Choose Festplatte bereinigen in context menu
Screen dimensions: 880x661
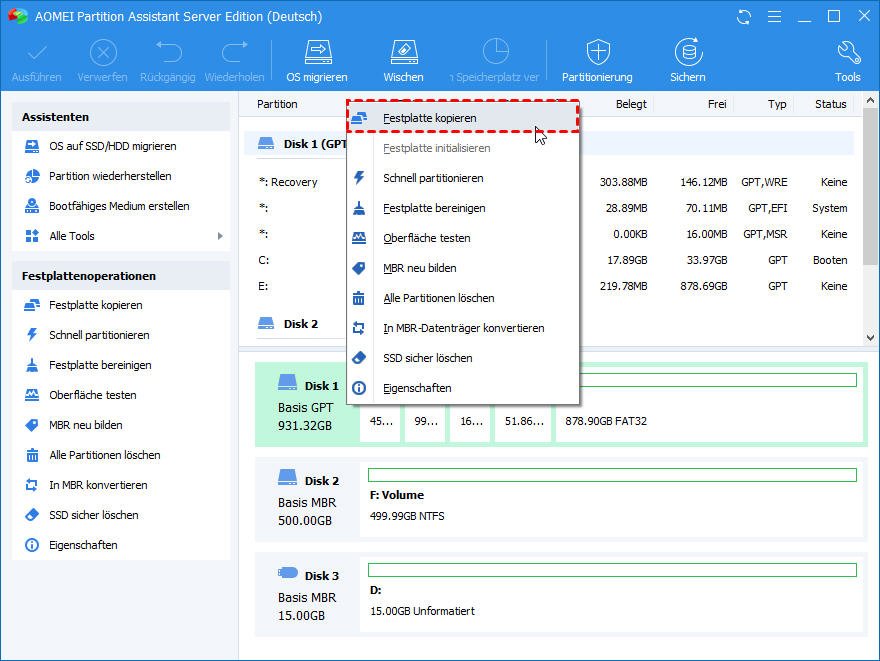click(463, 208)
